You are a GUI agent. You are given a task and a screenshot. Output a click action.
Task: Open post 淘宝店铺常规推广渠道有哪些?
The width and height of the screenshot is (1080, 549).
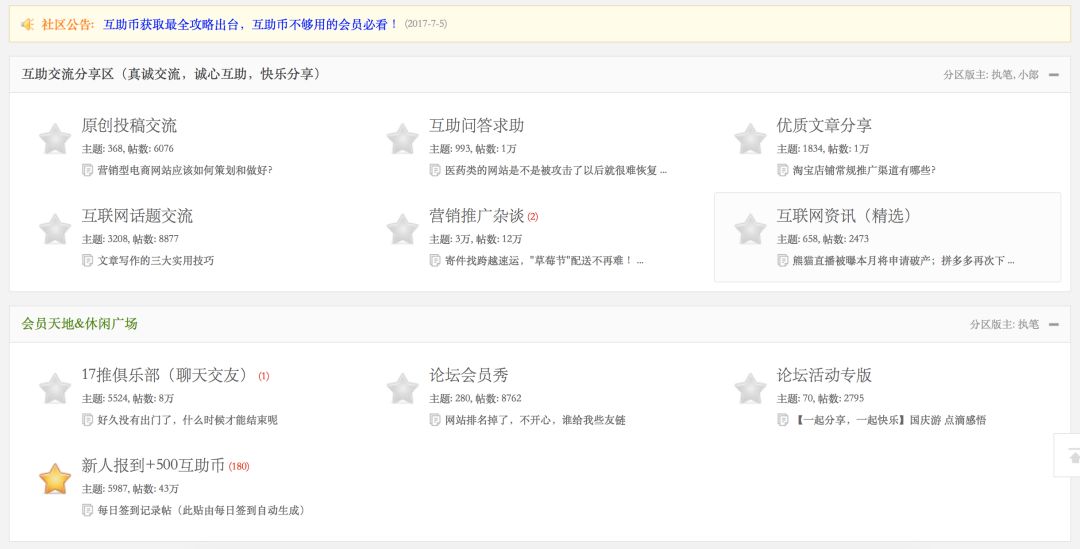pyautogui.click(x=864, y=170)
